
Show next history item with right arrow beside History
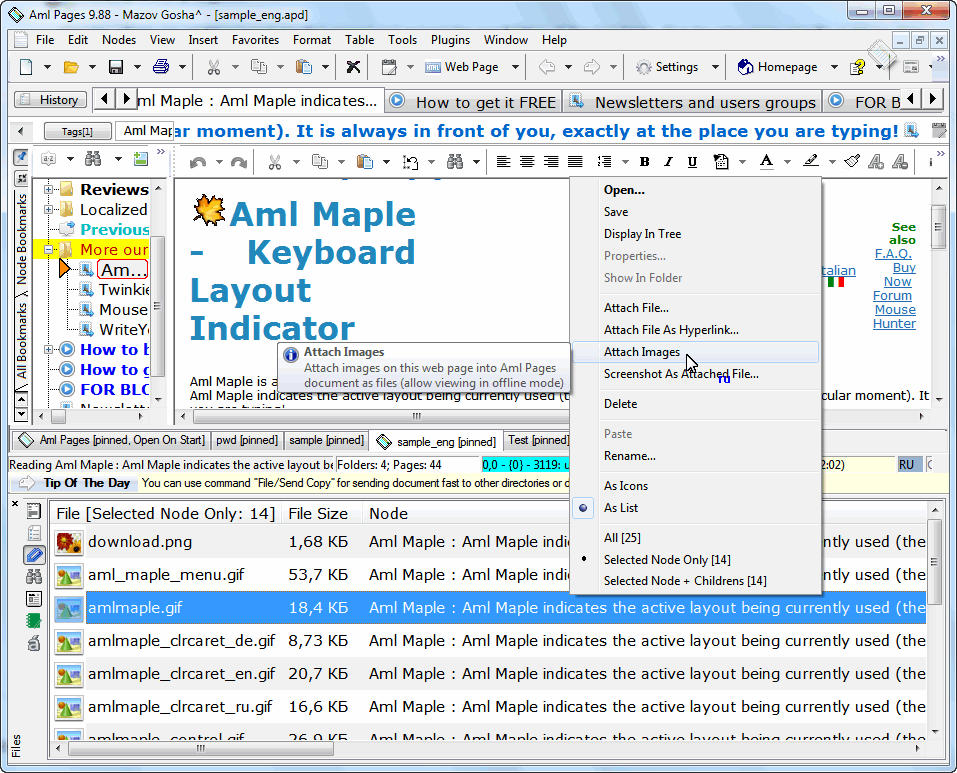click(126, 99)
